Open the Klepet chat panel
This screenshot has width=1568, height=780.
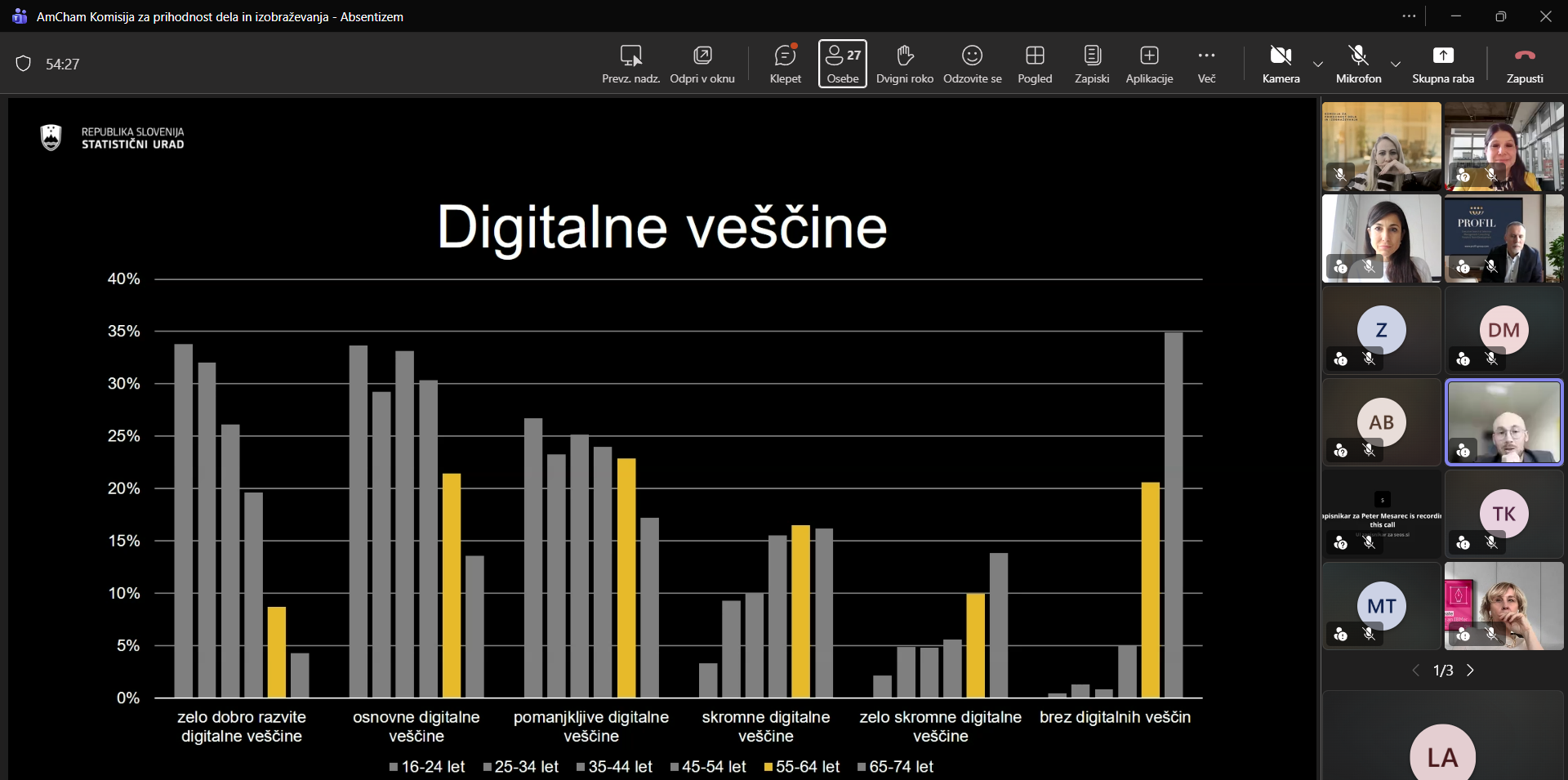coord(785,64)
